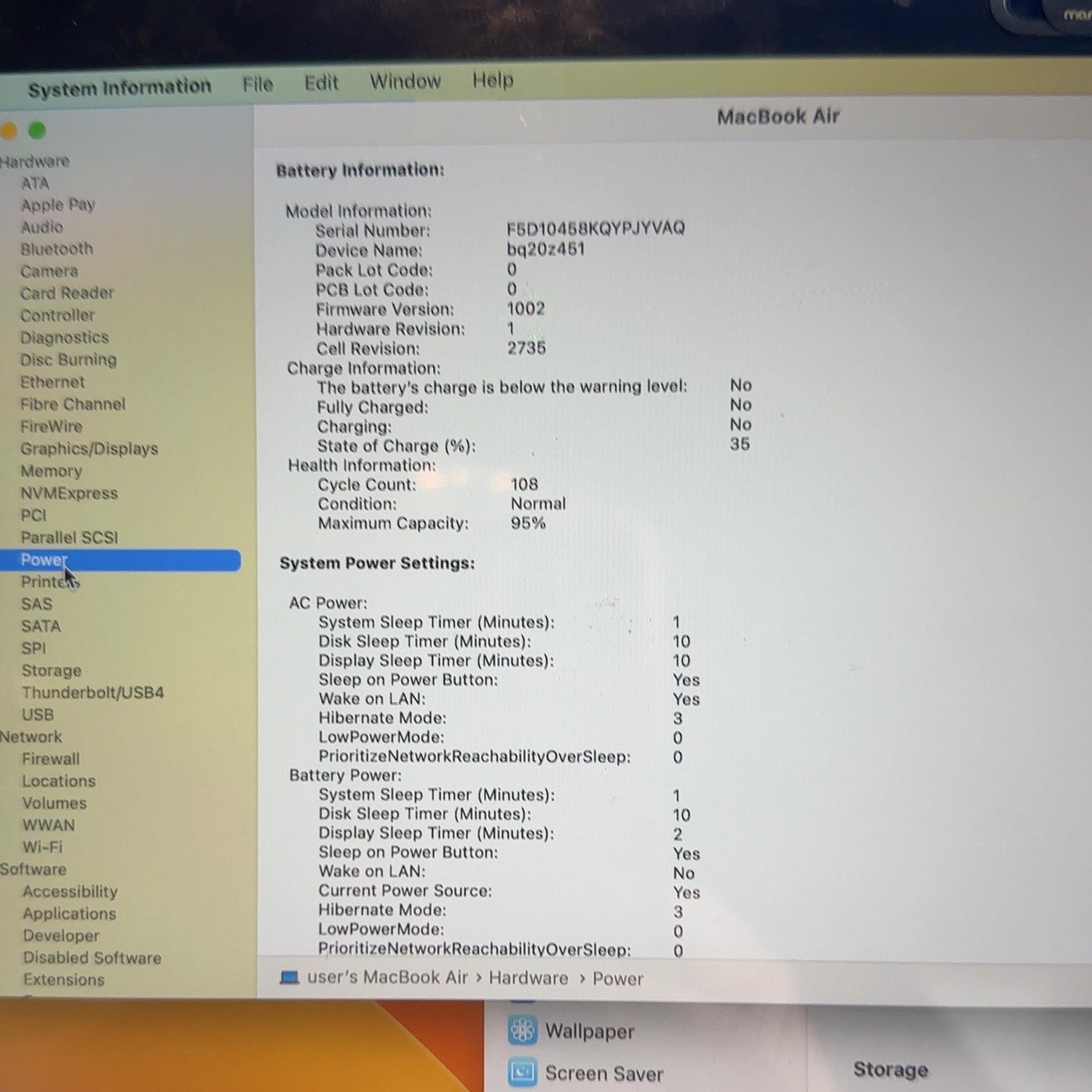Select Fibre Channel in the sidebar
This screenshot has width=1092, height=1092.
[73, 405]
